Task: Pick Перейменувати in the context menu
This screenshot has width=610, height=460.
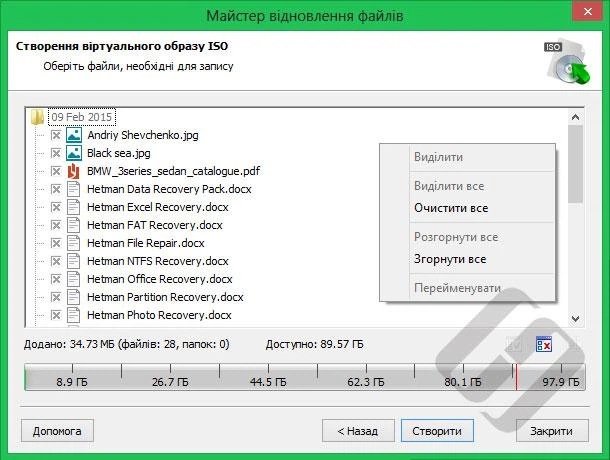Action: [x=467, y=288]
